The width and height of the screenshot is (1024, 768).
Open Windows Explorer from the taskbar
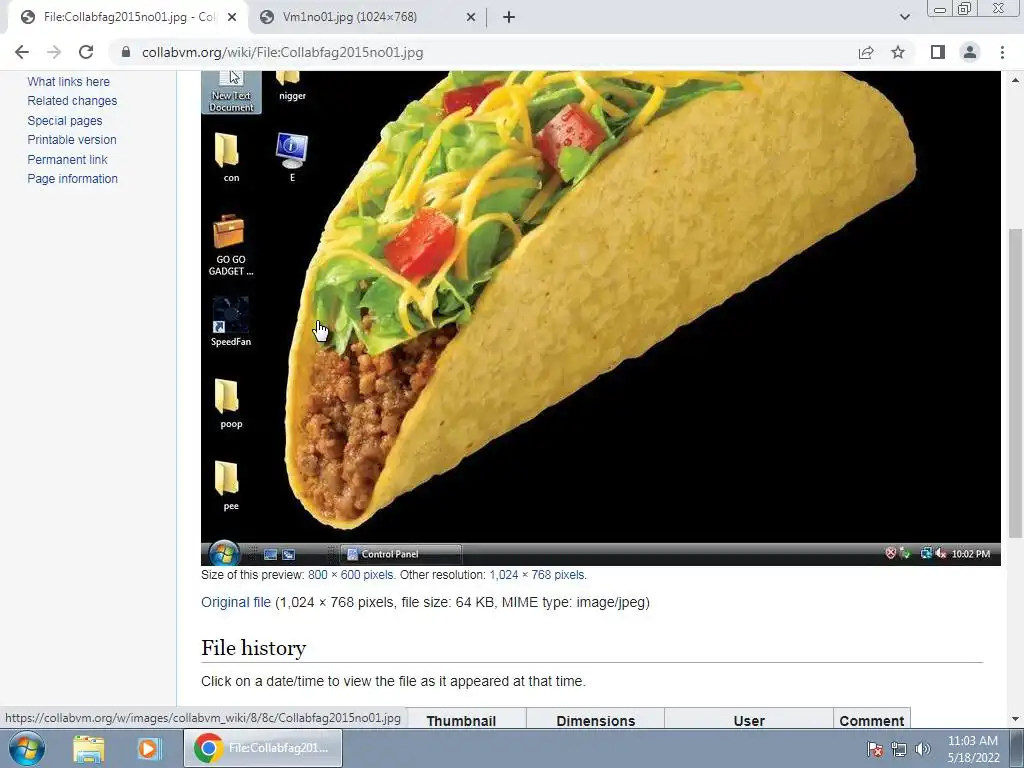pyautogui.click(x=89, y=748)
